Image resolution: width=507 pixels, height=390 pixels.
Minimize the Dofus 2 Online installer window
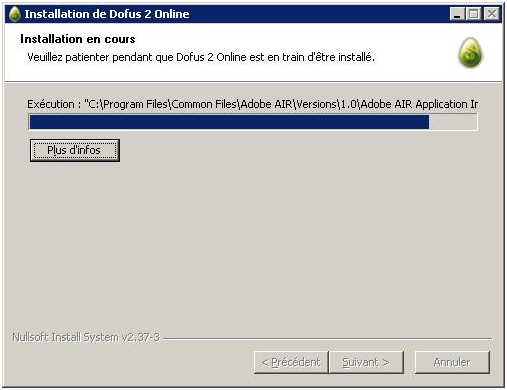pos(457,14)
